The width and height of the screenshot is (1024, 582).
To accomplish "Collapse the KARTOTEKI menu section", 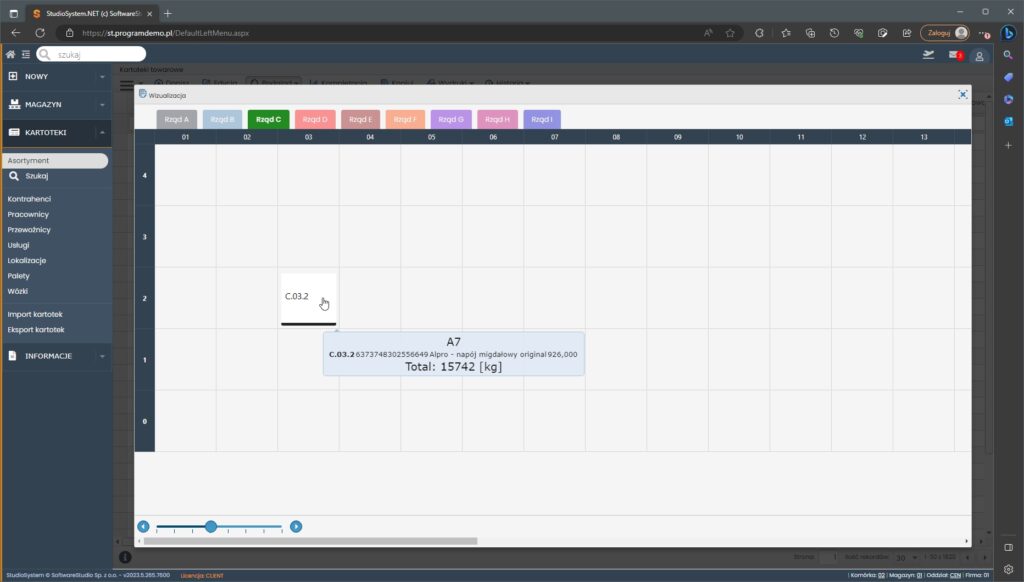I will pos(55,132).
